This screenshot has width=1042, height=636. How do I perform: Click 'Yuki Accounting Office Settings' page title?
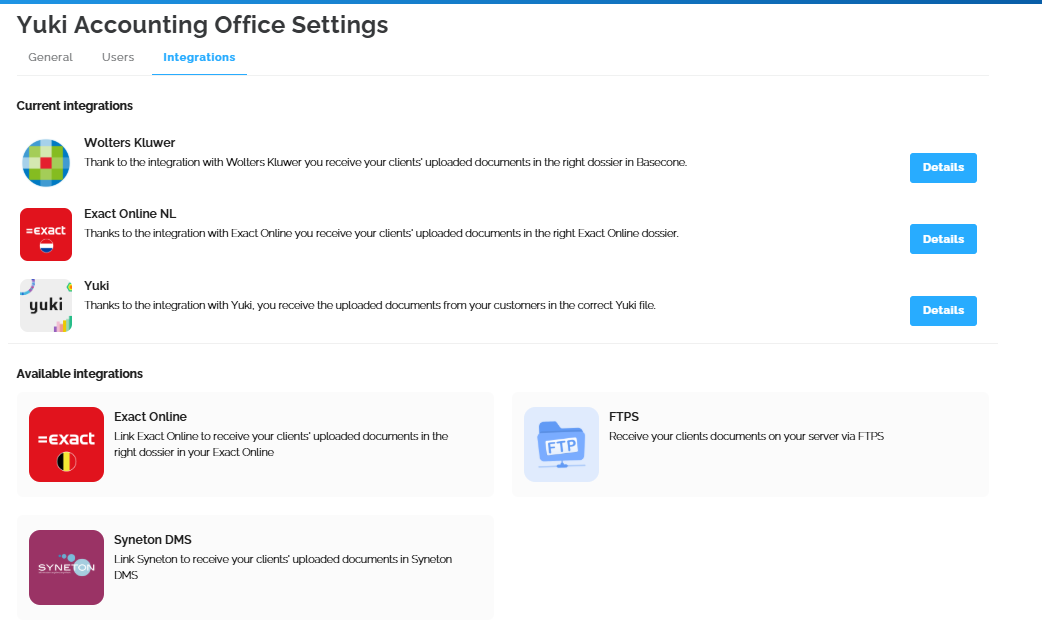coord(203,25)
